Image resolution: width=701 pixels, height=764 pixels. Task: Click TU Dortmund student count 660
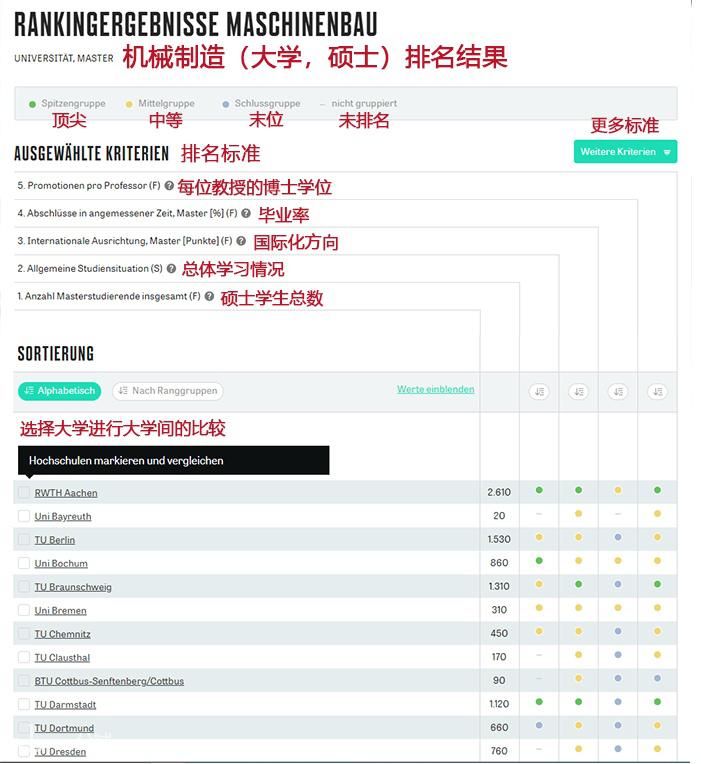click(x=499, y=727)
